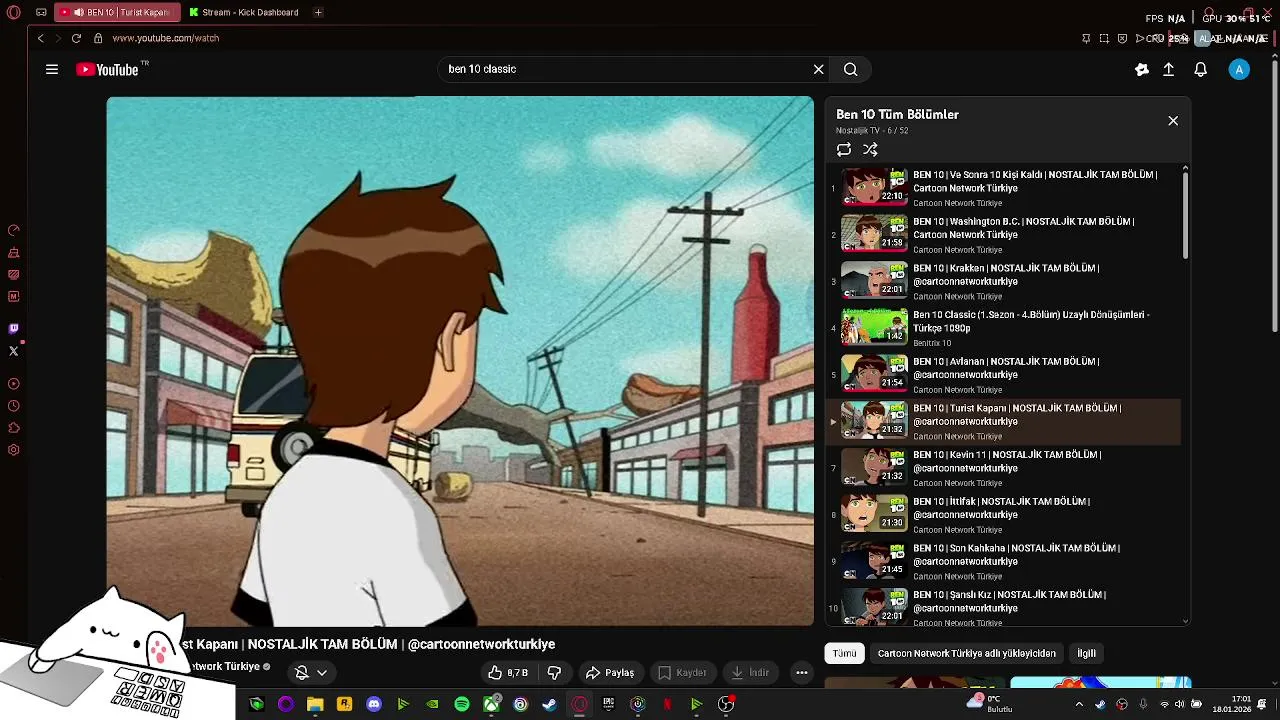
Task: Select the İlgili filter chip
Action: click(x=1086, y=653)
